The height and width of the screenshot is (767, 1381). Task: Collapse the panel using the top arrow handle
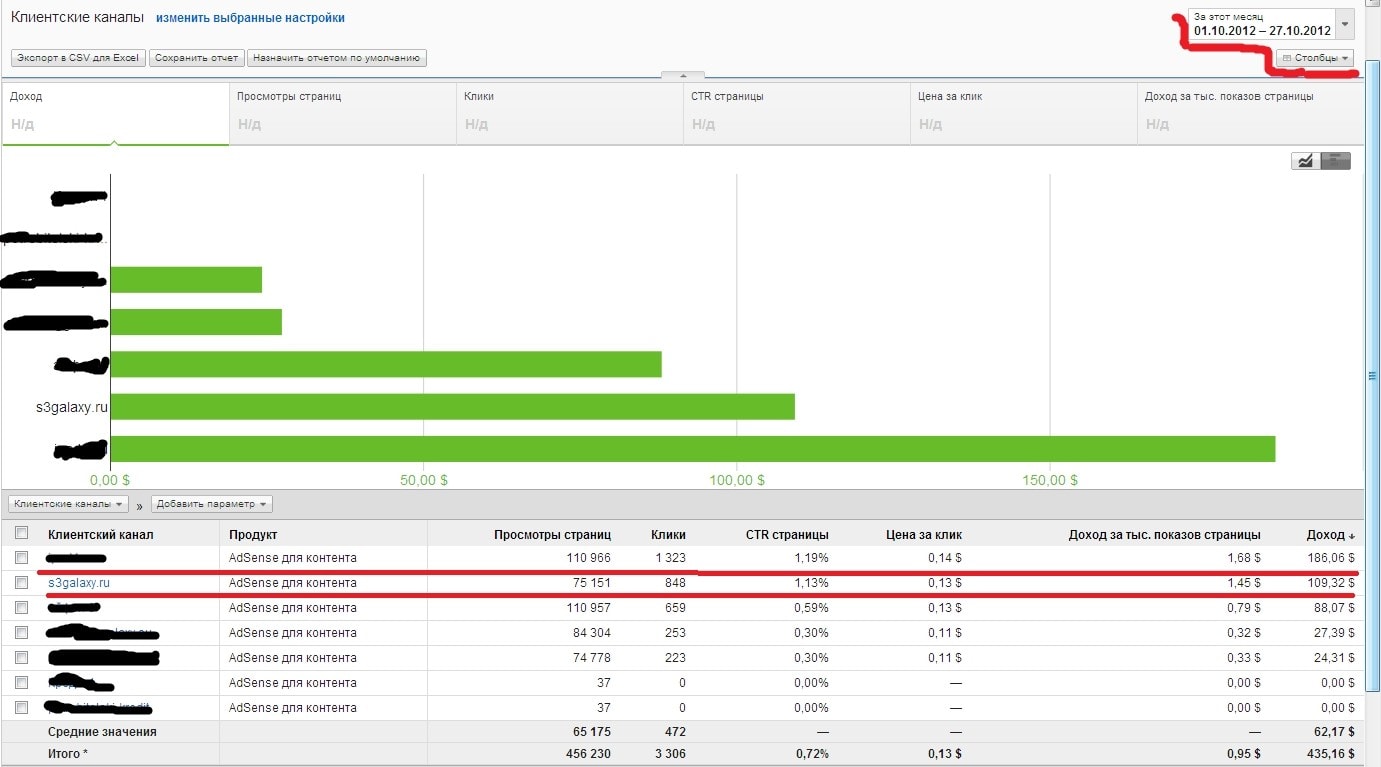coord(683,75)
